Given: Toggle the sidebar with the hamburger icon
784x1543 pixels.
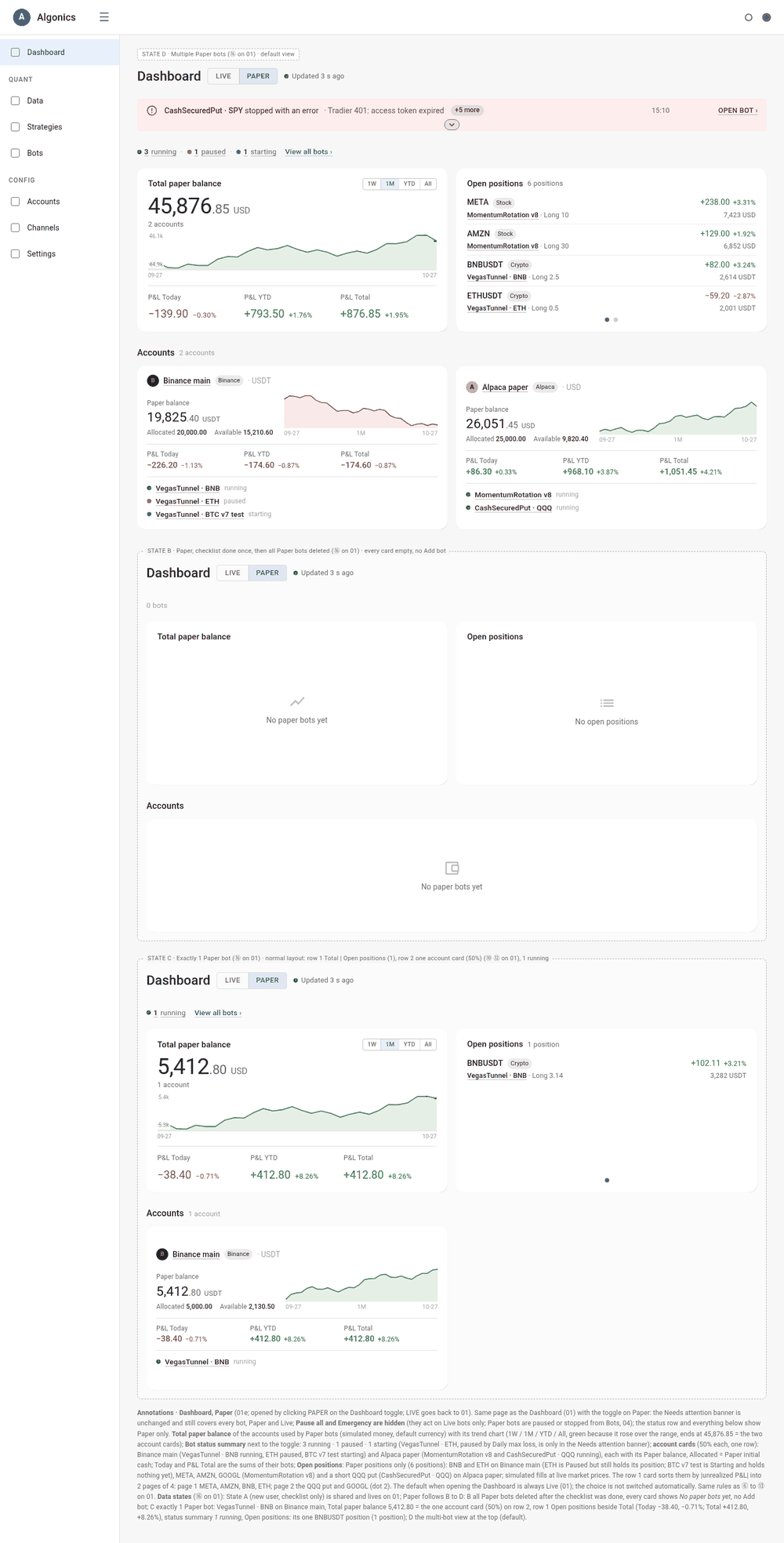Looking at the screenshot, I should coord(104,17).
